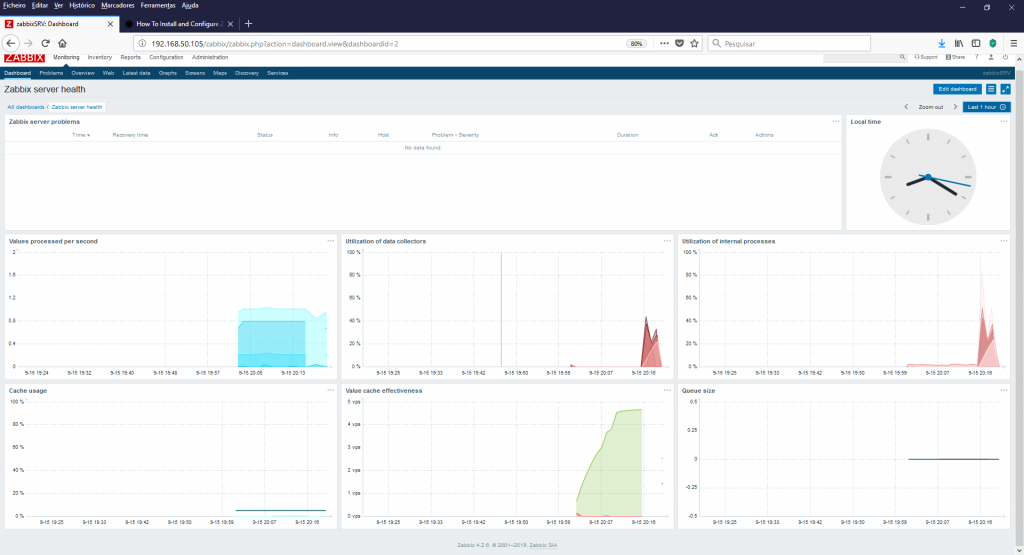1024x555 pixels.
Task: Go to browser home page
Action: 62,43
